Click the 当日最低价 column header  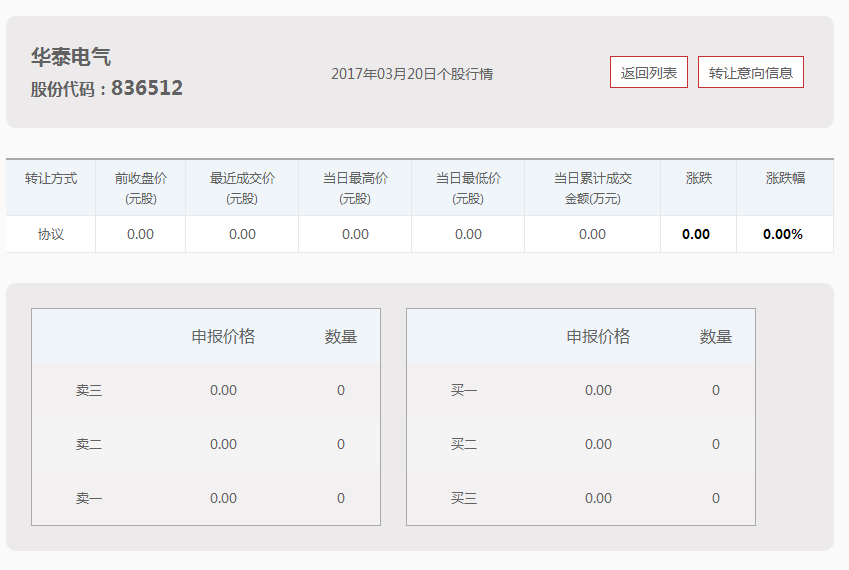pyautogui.click(x=468, y=188)
